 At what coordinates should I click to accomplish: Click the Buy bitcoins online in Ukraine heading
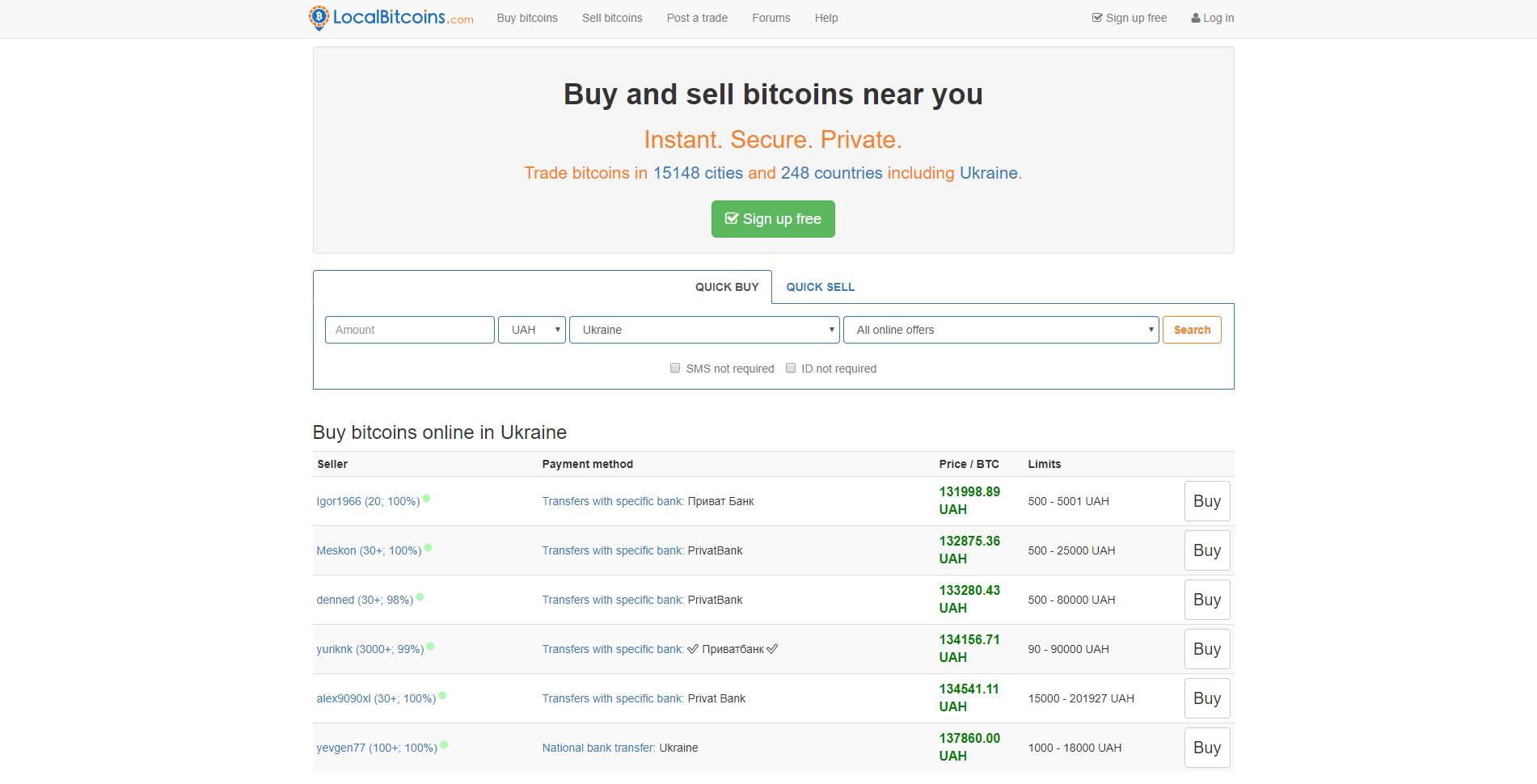coord(440,432)
